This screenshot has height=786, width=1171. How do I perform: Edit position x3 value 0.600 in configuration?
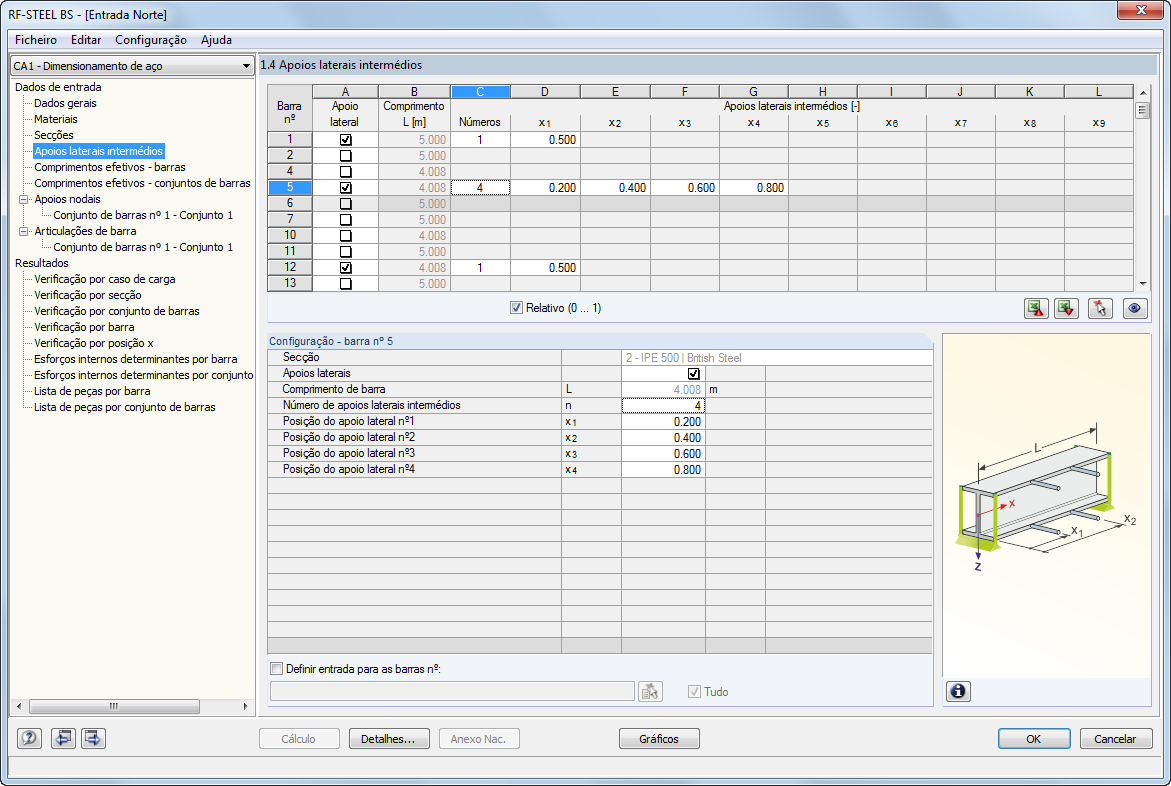[663, 454]
